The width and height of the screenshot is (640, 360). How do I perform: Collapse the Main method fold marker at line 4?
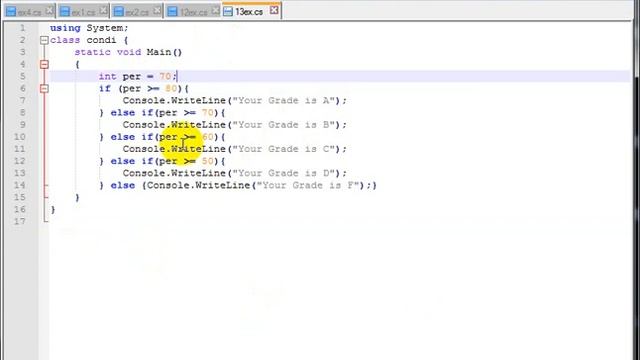(x=44, y=64)
